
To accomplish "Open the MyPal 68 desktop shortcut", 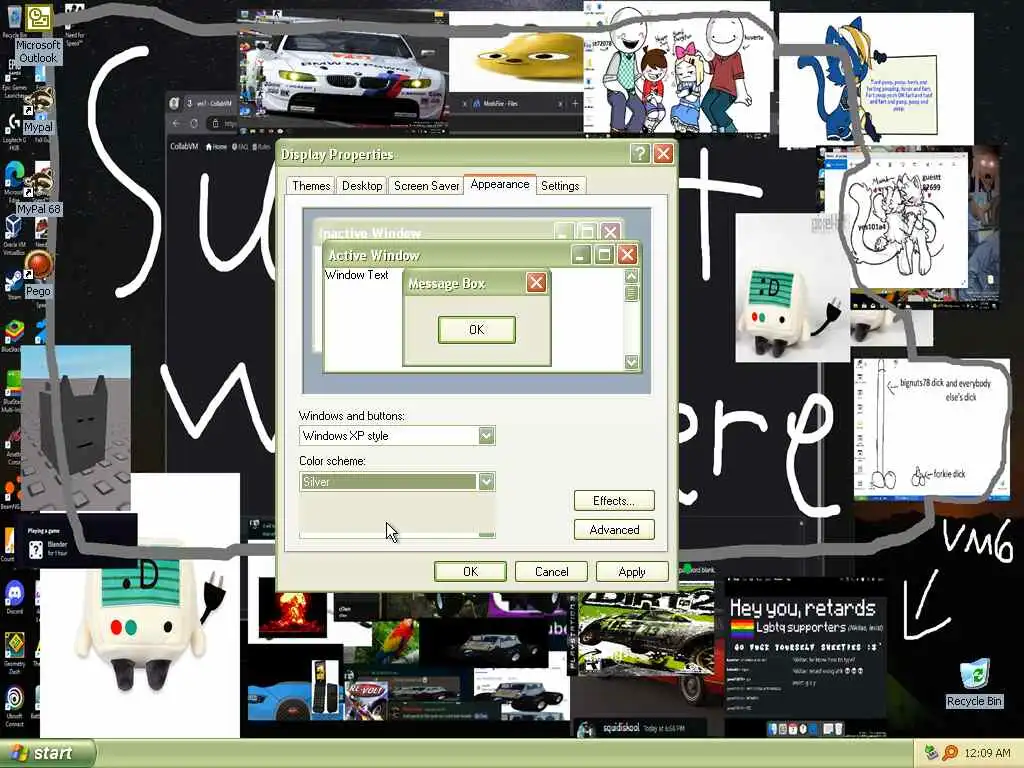I will [39, 191].
